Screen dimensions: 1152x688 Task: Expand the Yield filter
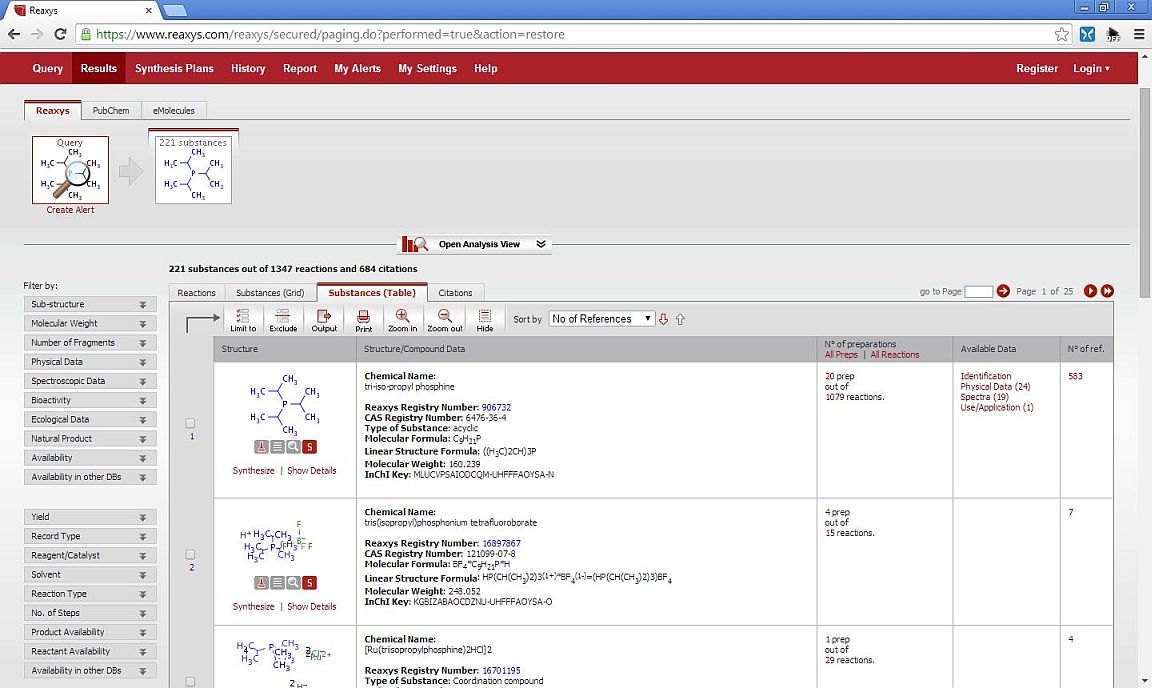[90, 517]
